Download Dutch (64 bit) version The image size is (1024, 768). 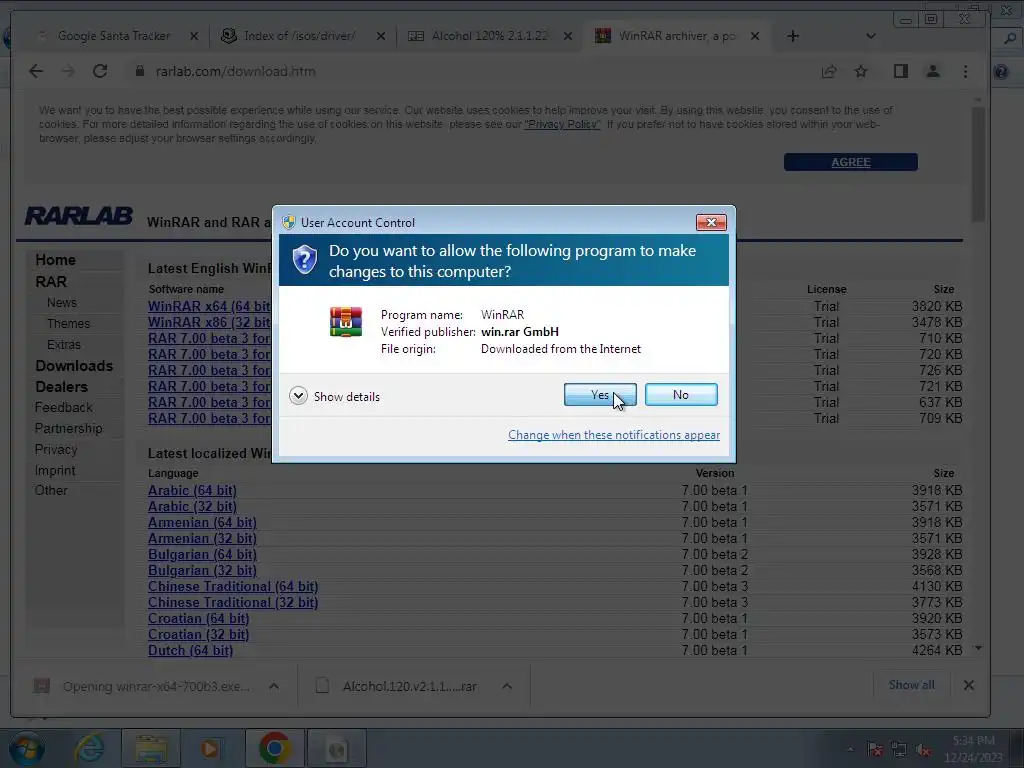coord(191,650)
